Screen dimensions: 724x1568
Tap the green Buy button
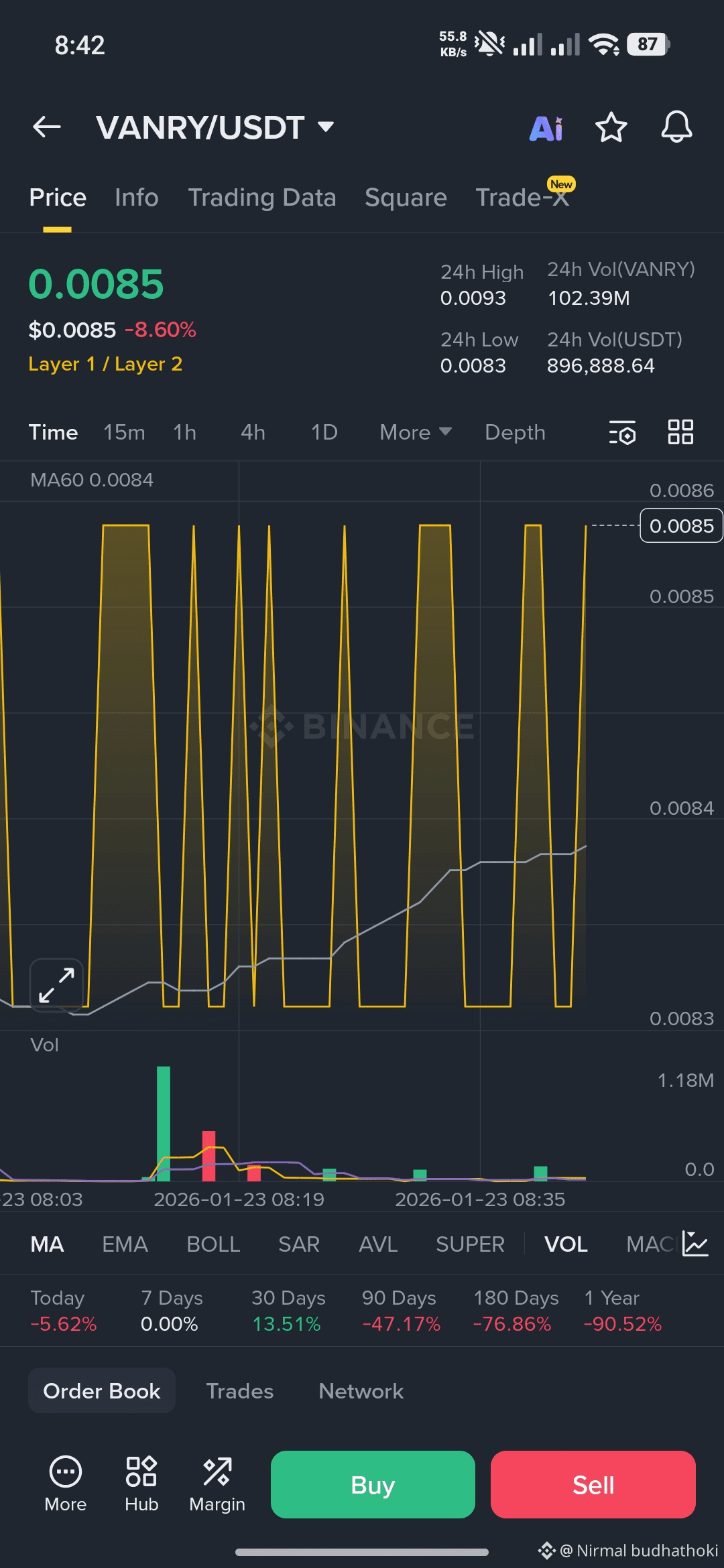tap(373, 1484)
